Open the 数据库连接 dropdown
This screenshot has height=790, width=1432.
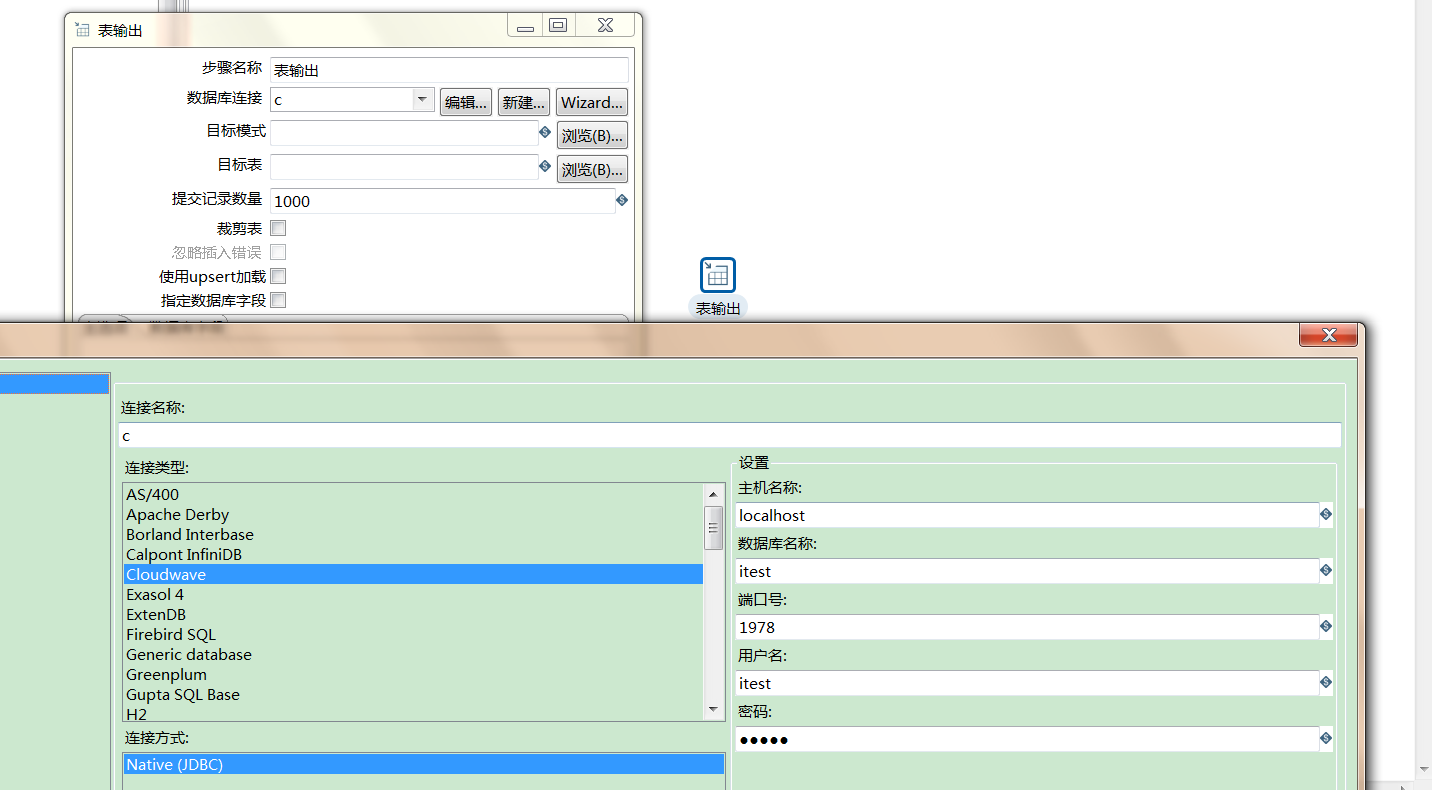tap(422, 99)
